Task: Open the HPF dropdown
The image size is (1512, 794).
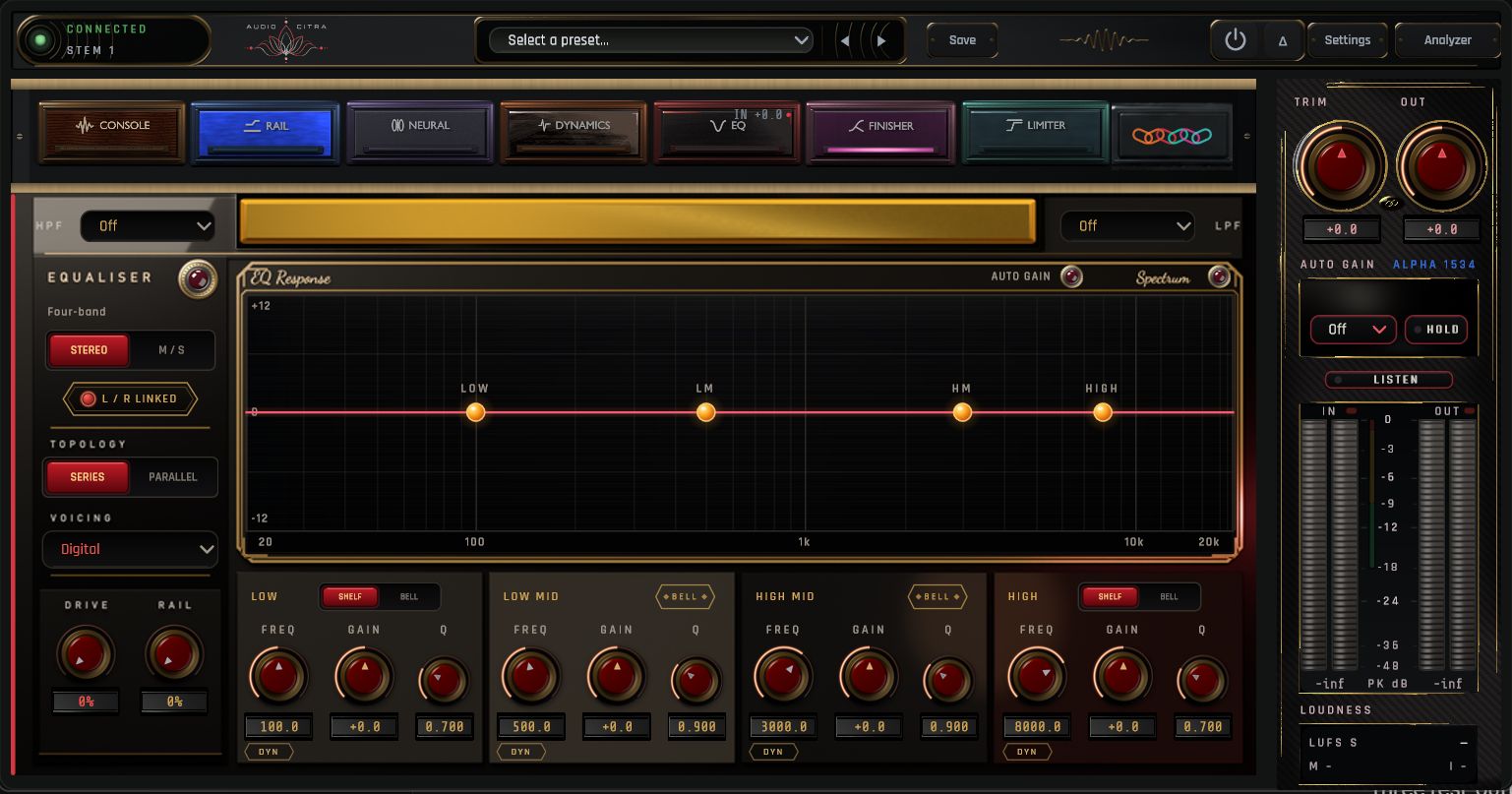Action: click(x=148, y=225)
